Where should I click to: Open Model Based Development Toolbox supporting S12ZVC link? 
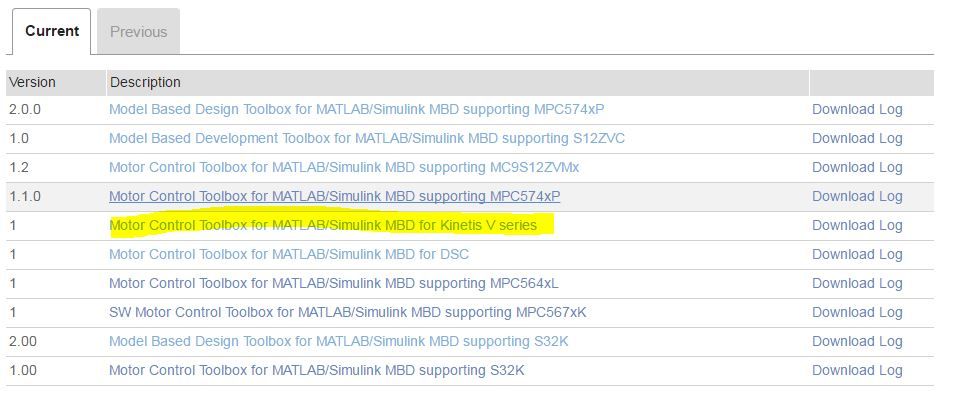click(x=366, y=138)
